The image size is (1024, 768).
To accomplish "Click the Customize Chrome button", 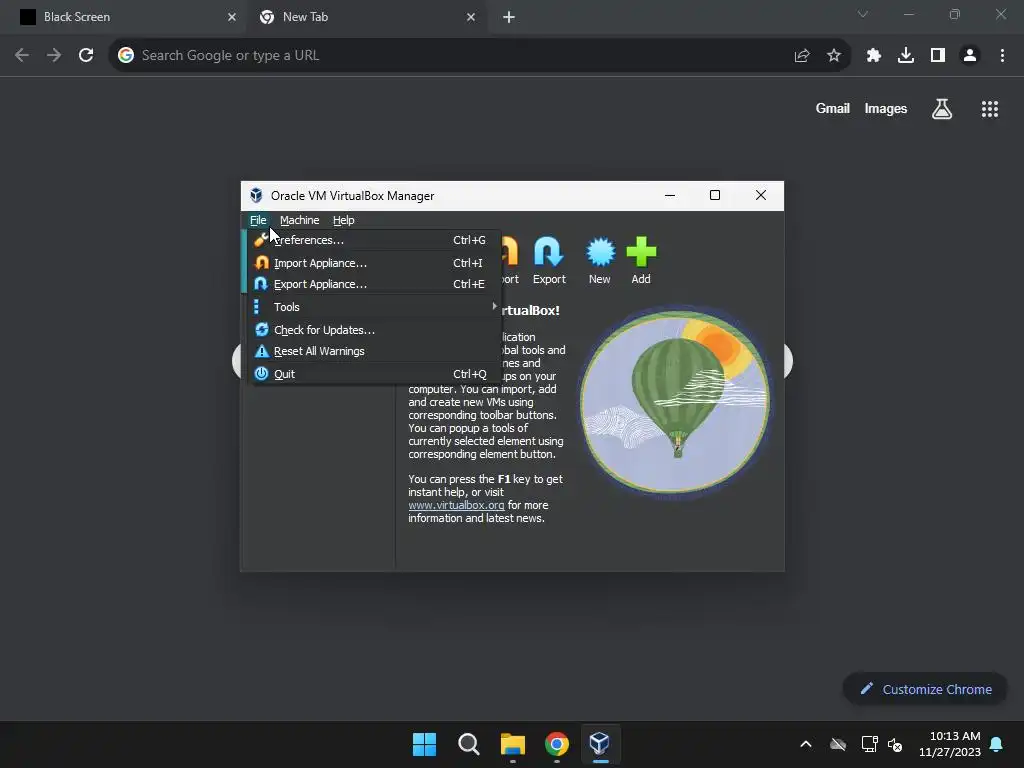I will click(925, 689).
